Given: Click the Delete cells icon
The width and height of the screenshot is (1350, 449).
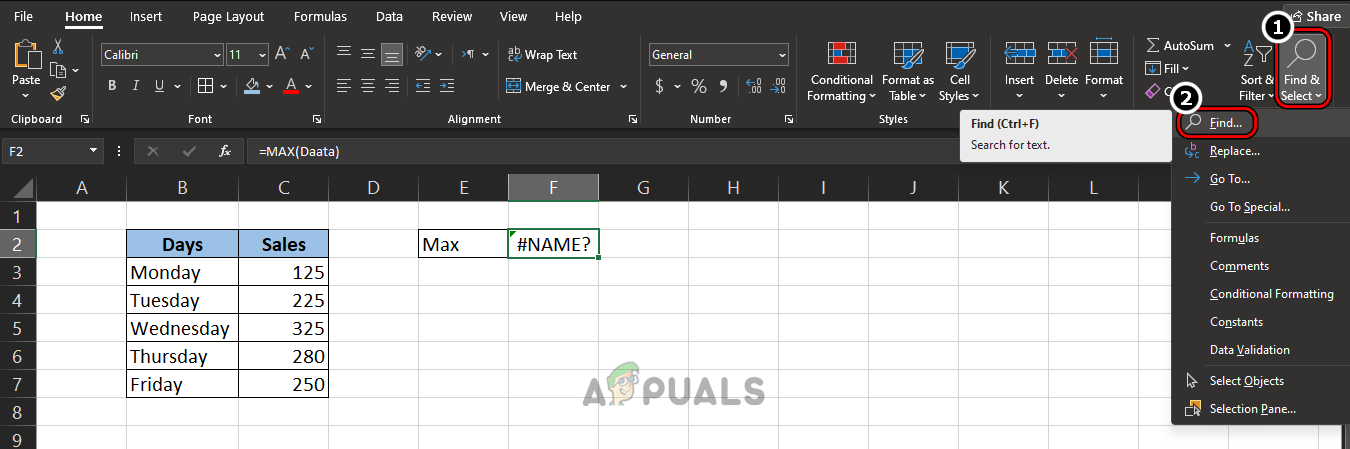Looking at the screenshot, I should (x=1061, y=53).
